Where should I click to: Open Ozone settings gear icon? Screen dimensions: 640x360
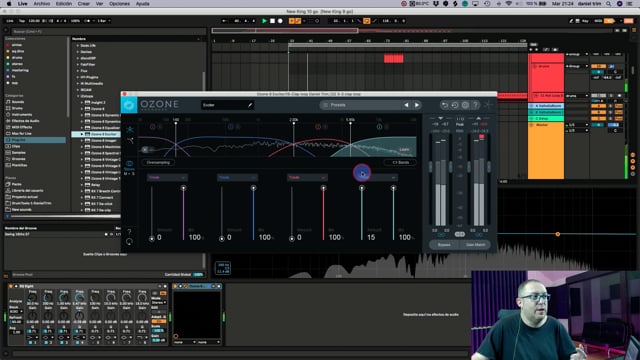coord(465,105)
